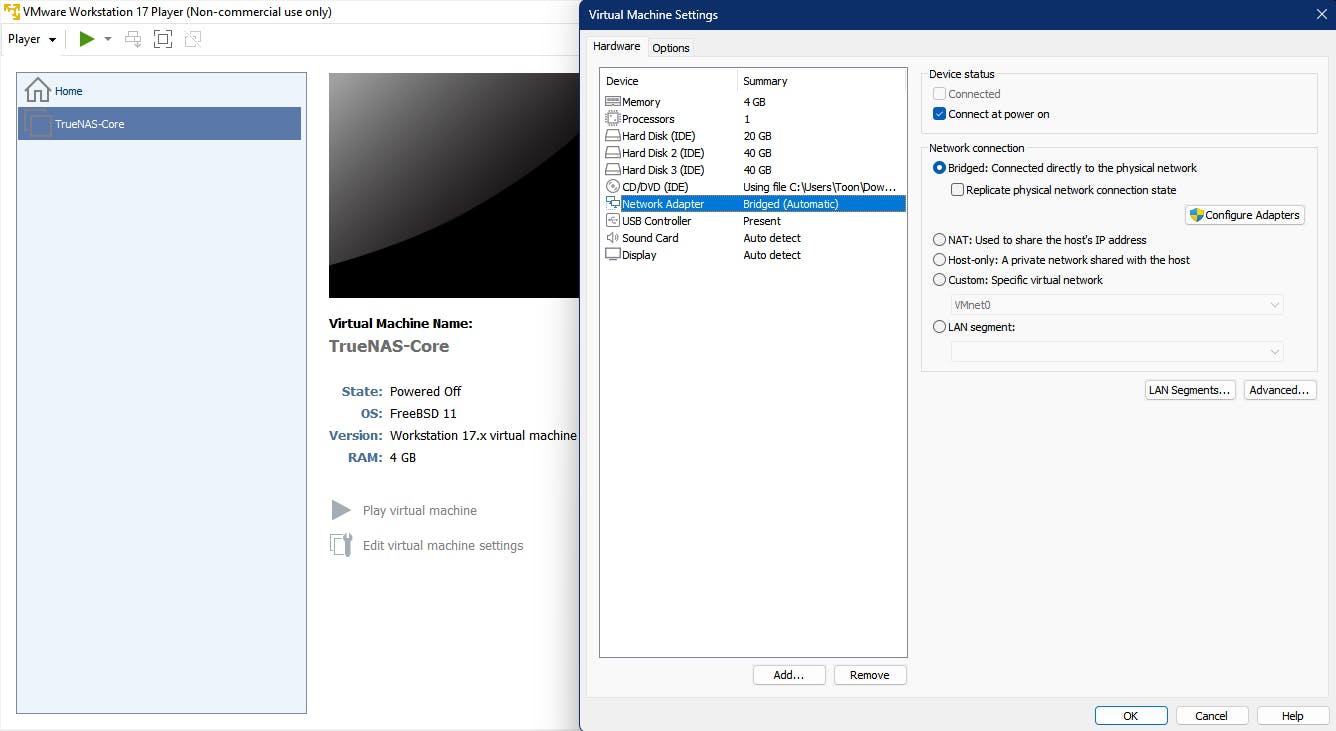Select the Display monitor icon

613,255
